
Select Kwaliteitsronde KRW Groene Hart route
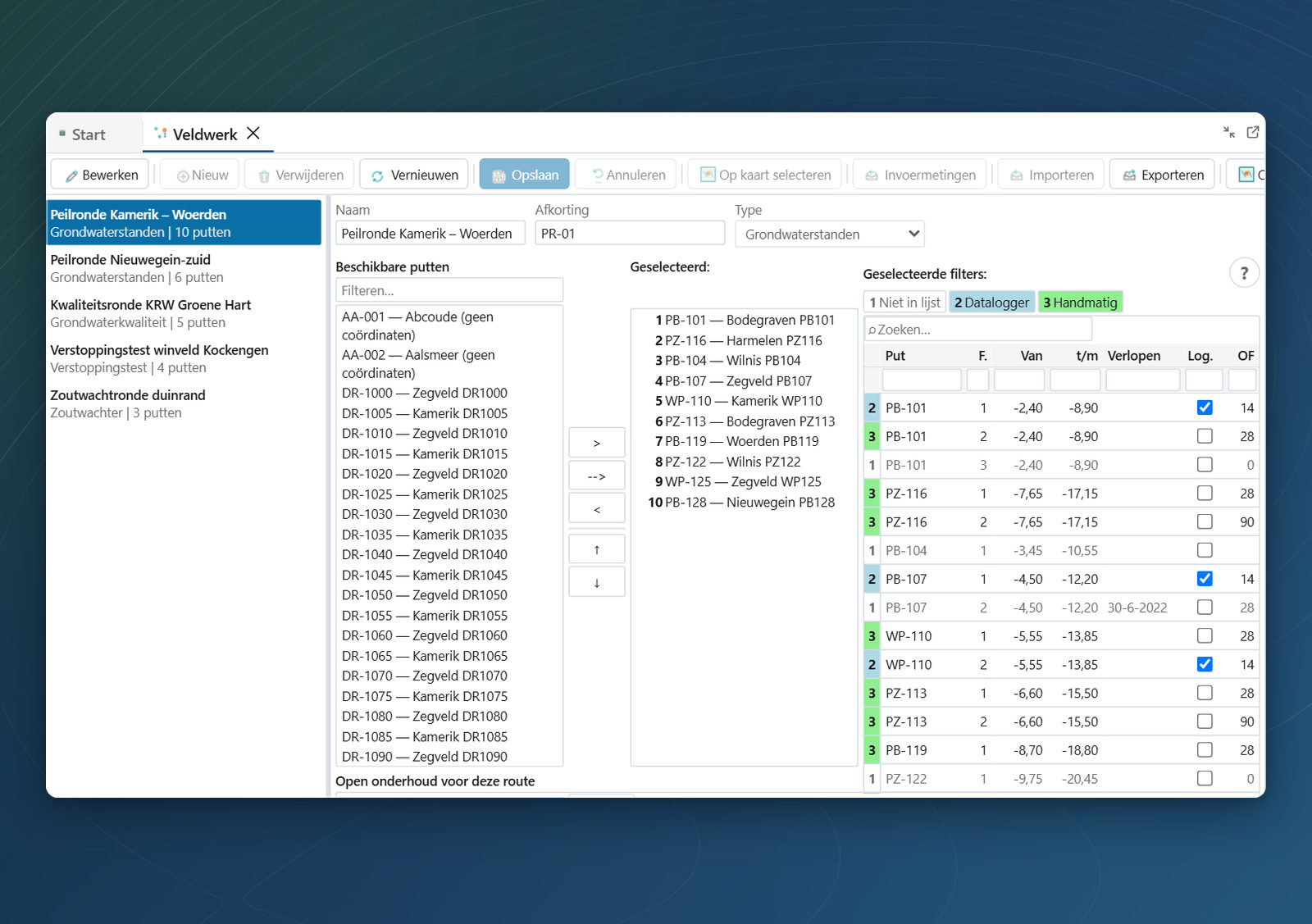[184, 313]
